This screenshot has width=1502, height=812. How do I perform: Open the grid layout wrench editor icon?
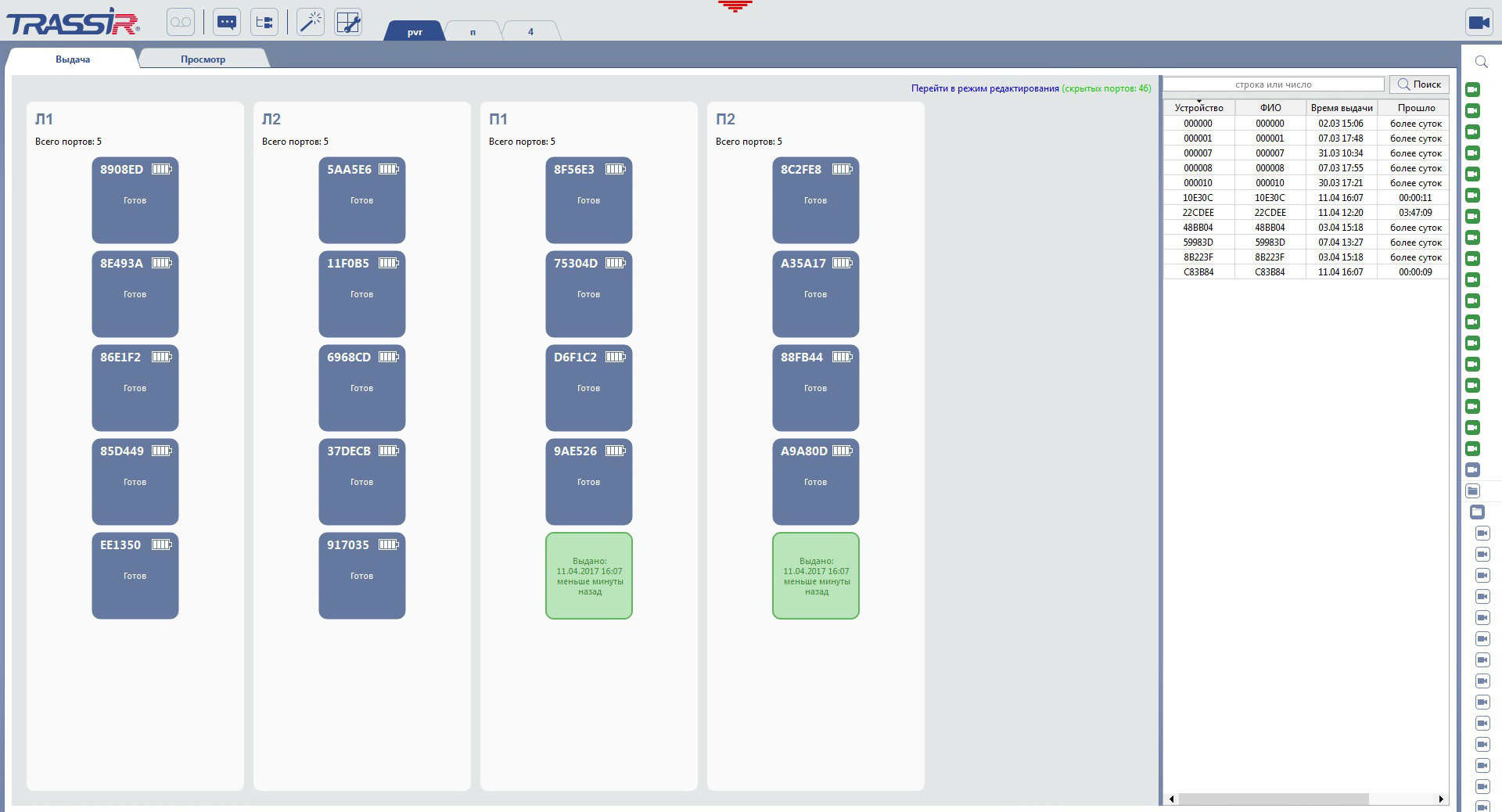[348, 23]
